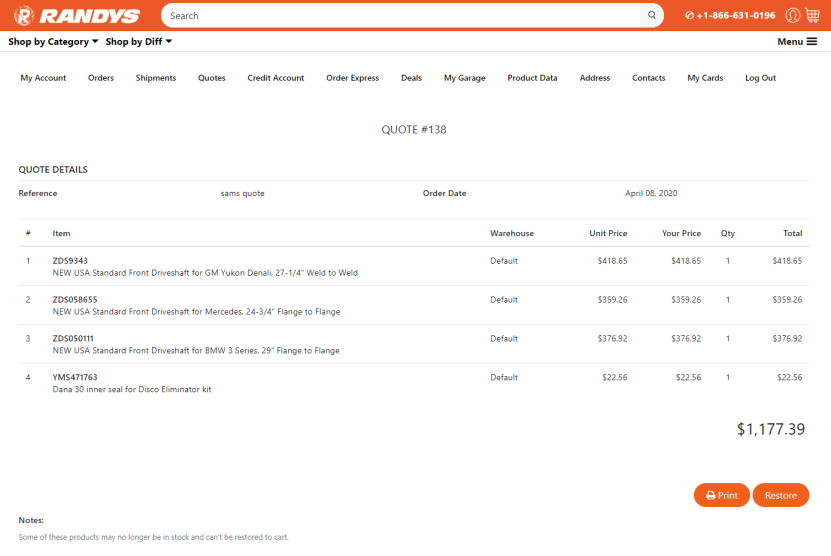This screenshot has height=556, width=831.
Task: Click the total $418.65 in ZDS9343 row
Action: pyautogui.click(x=787, y=261)
